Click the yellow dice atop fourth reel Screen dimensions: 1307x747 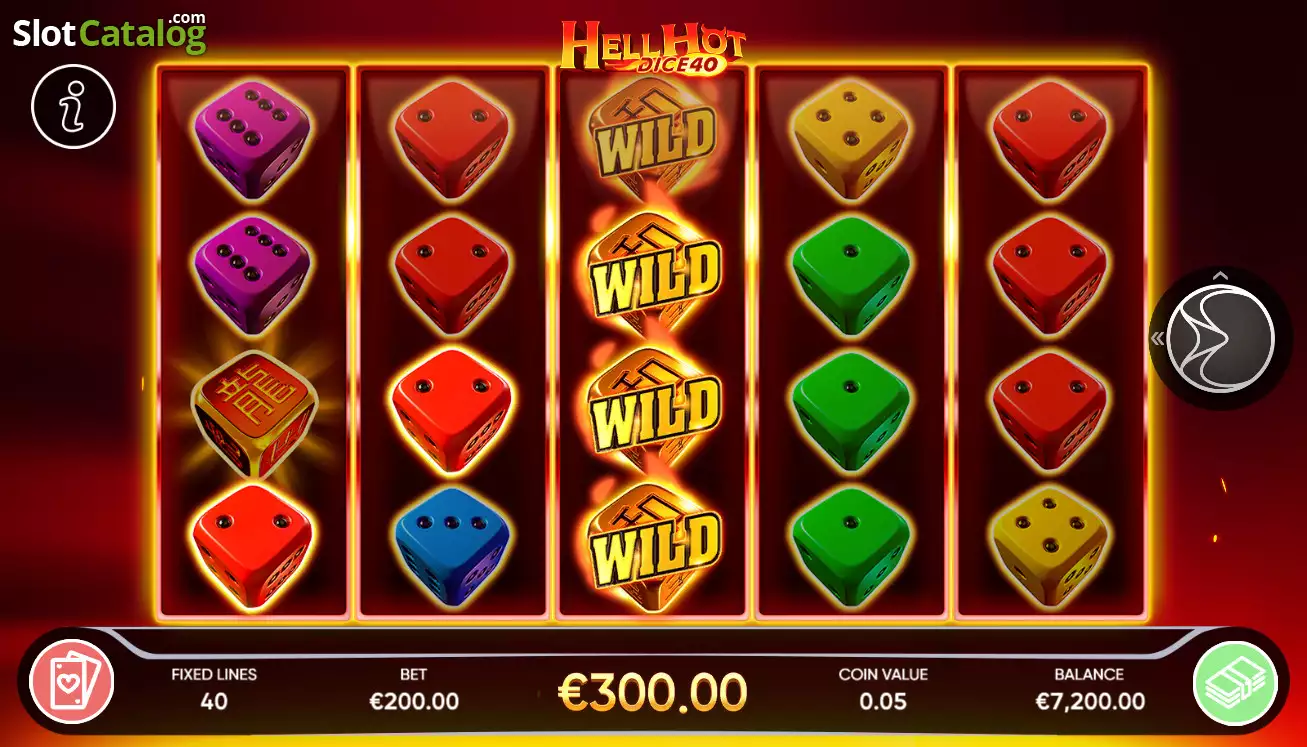coord(850,138)
